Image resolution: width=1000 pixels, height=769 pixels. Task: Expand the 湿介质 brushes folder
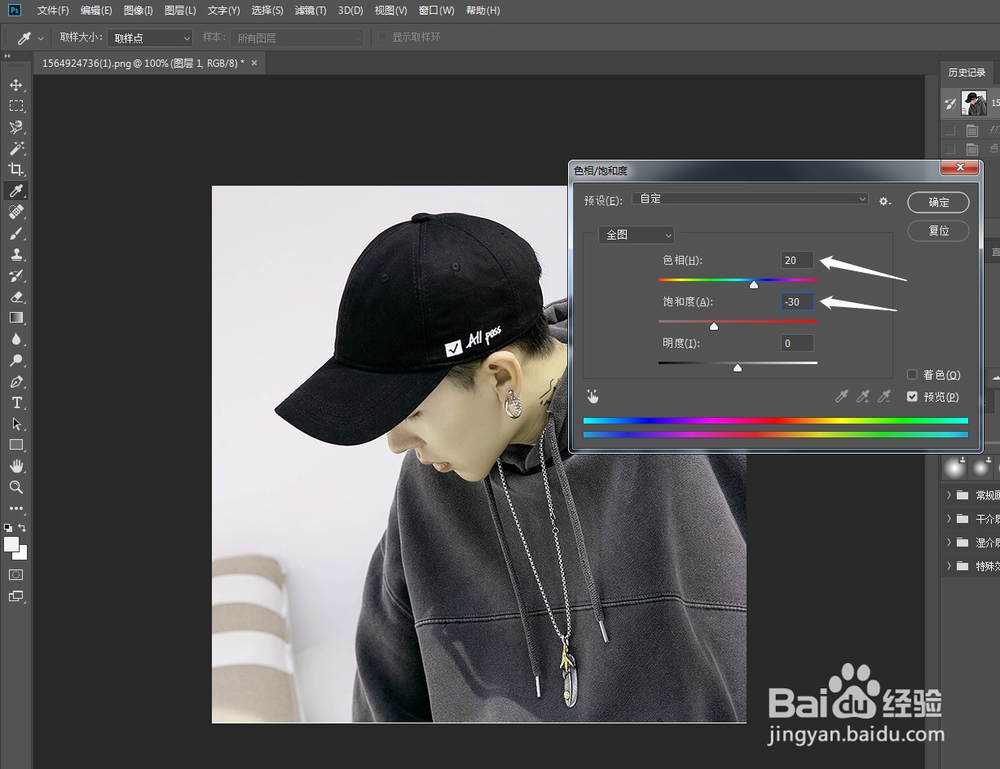coord(949,542)
